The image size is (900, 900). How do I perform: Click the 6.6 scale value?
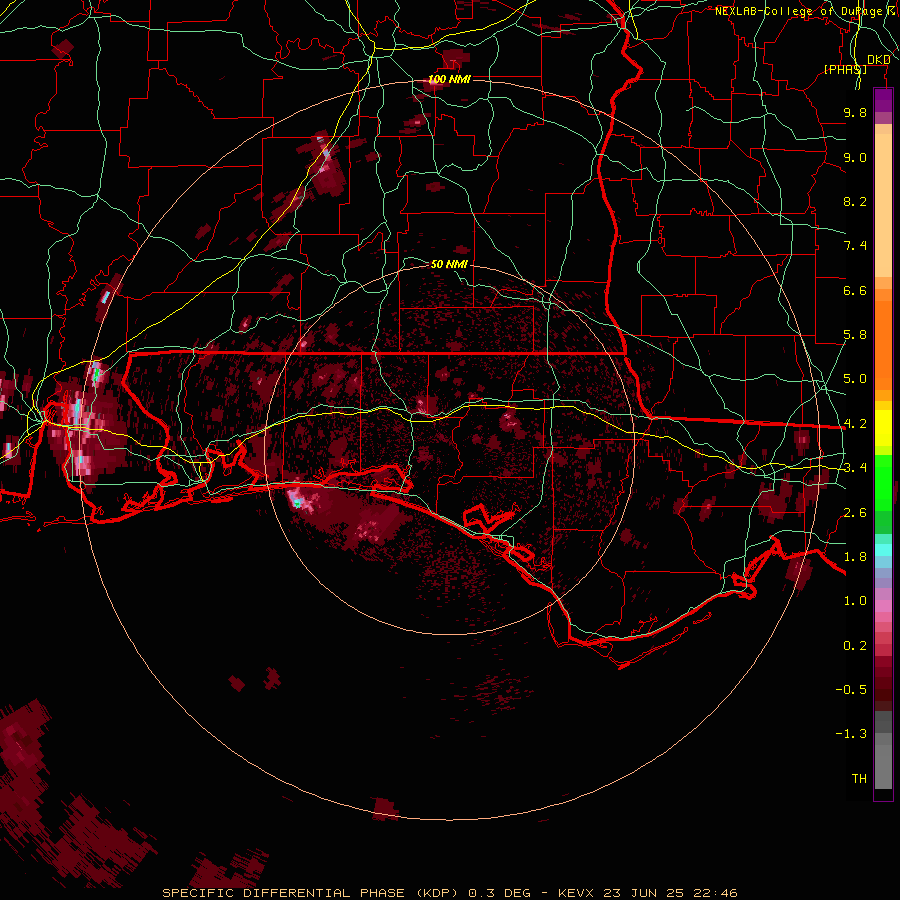pyautogui.click(x=855, y=290)
